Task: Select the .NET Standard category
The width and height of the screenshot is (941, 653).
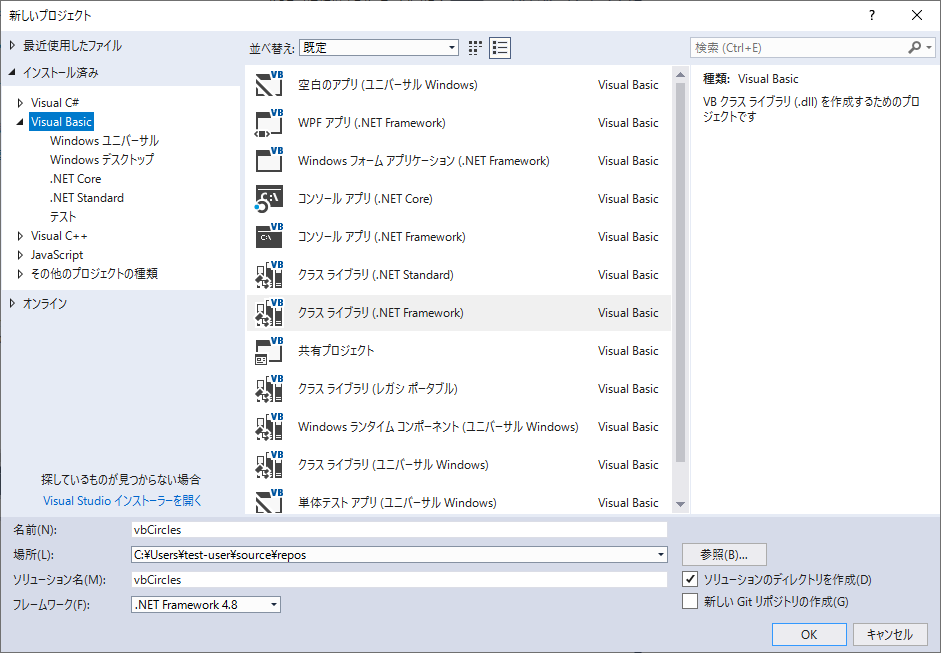Action: click(87, 197)
